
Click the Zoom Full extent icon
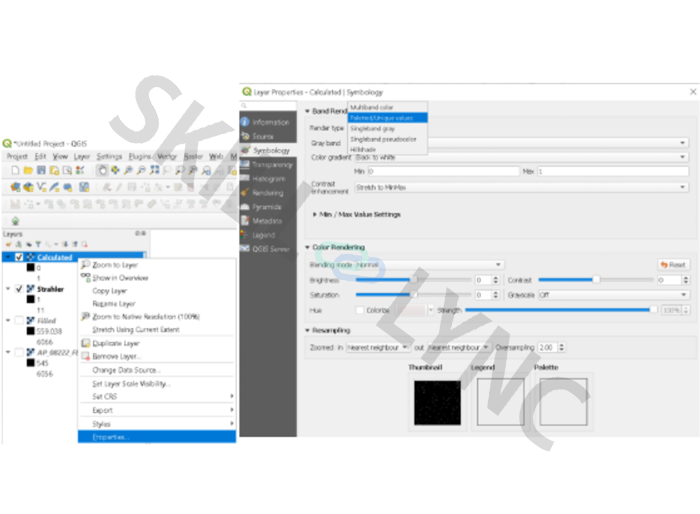154,170
